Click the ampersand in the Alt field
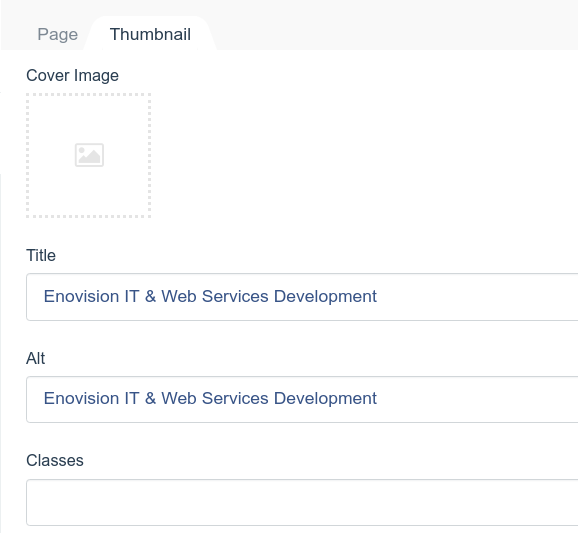578x533 pixels. (150, 398)
